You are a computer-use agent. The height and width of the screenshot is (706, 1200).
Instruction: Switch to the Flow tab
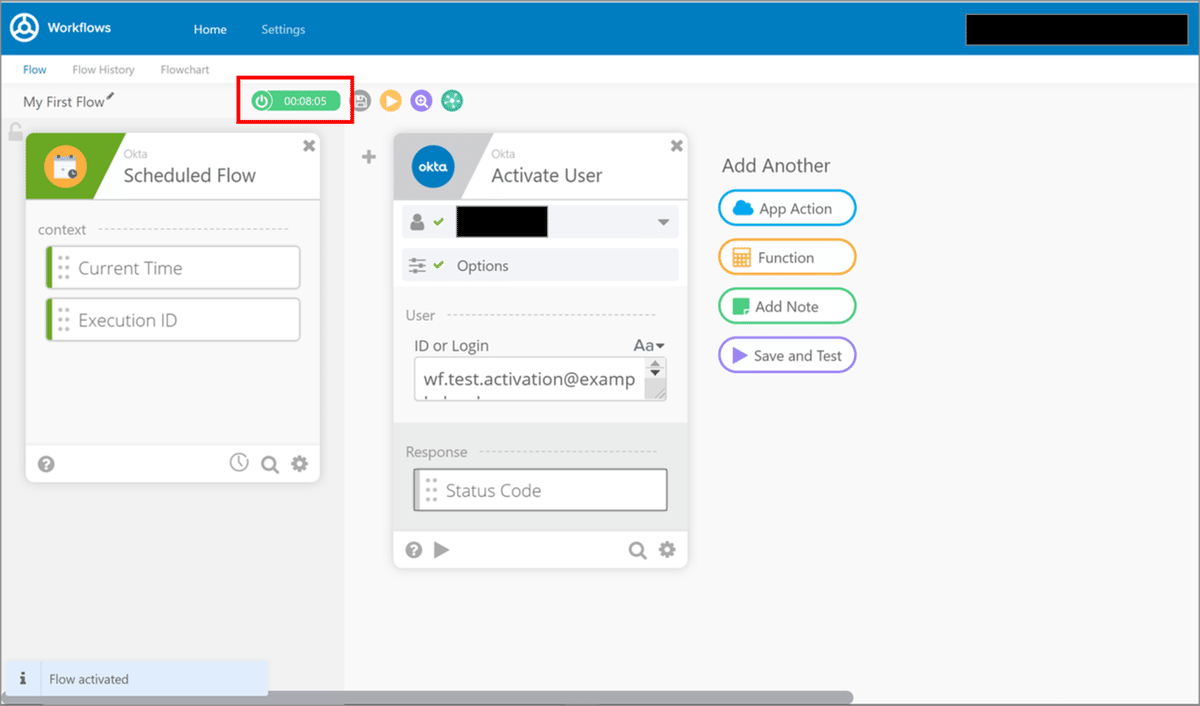click(x=35, y=70)
